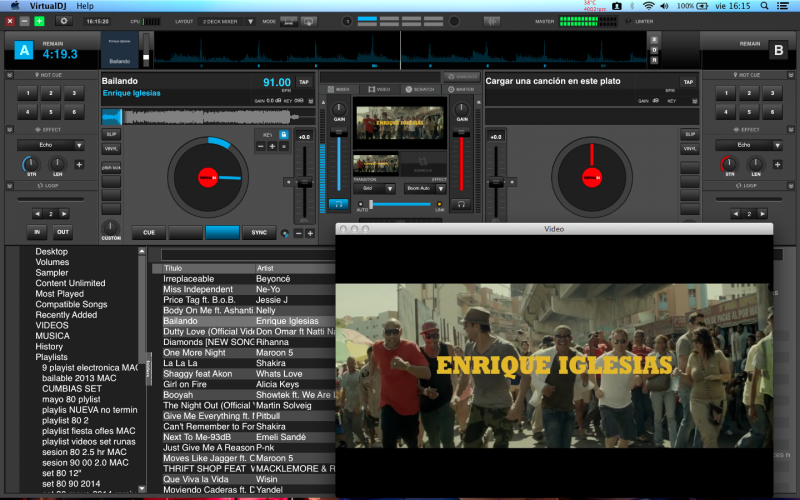
Task: Toggle VINYL mode on deck B
Action: (x=690, y=149)
